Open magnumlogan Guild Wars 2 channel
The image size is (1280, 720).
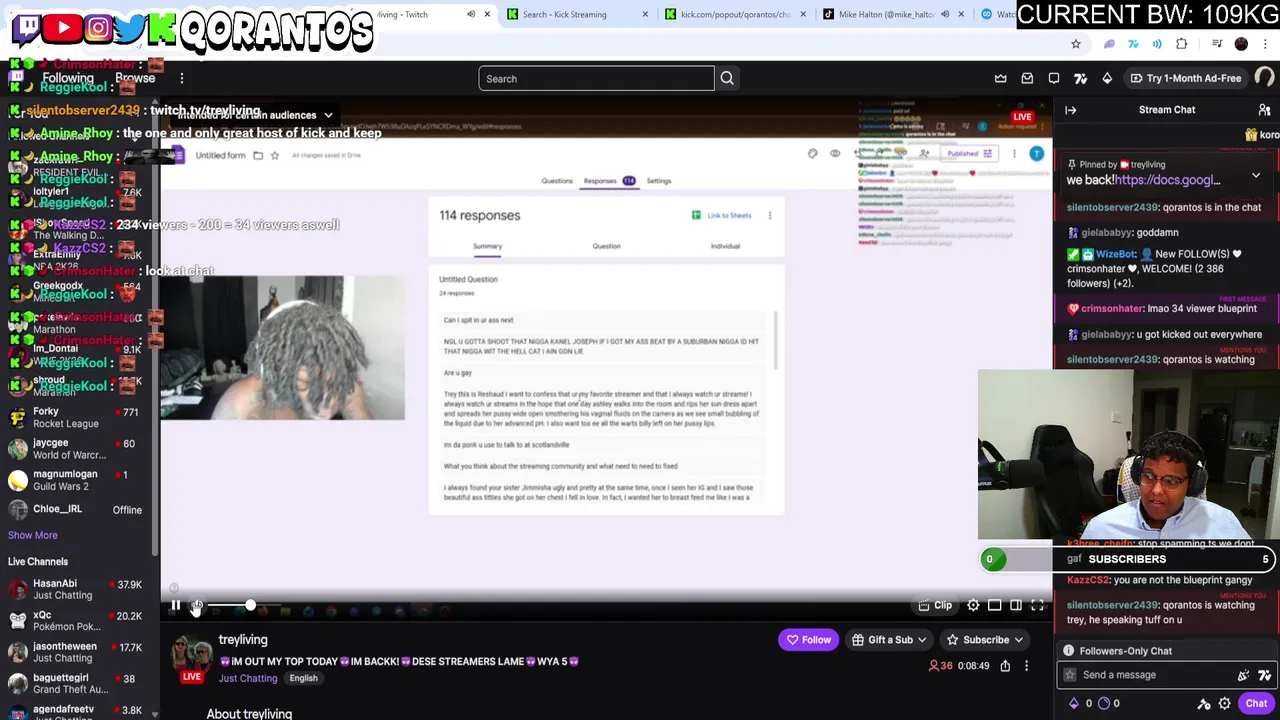(x=76, y=480)
